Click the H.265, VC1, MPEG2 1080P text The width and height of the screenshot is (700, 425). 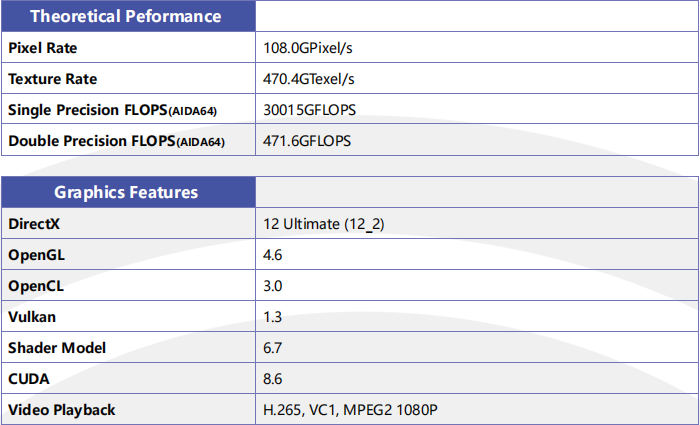[x=350, y=410]
